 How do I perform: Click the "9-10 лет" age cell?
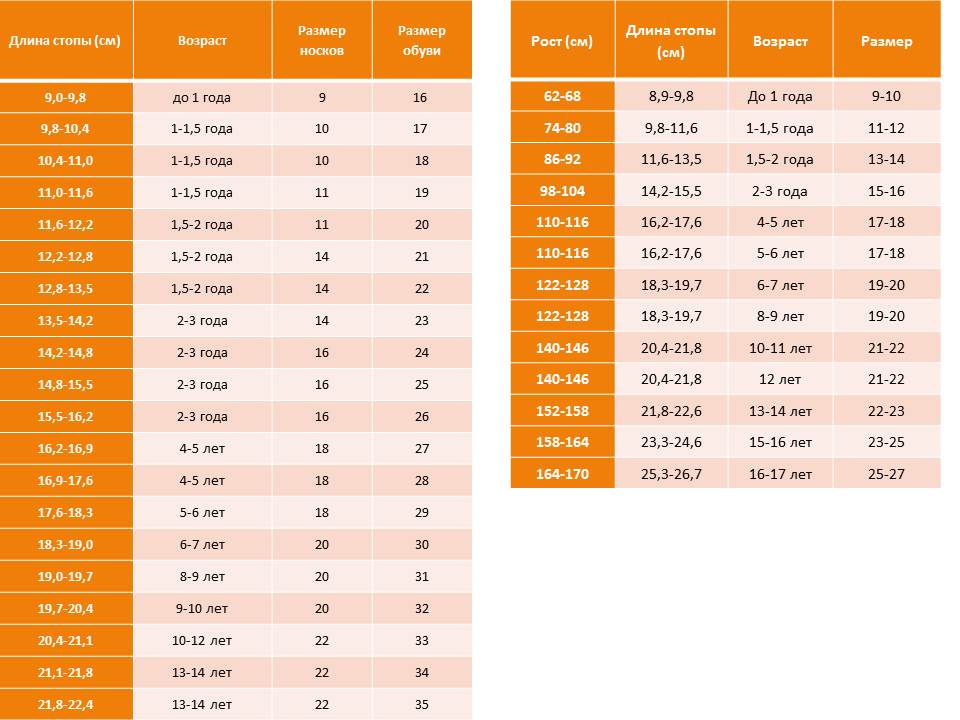click(202, 609)
